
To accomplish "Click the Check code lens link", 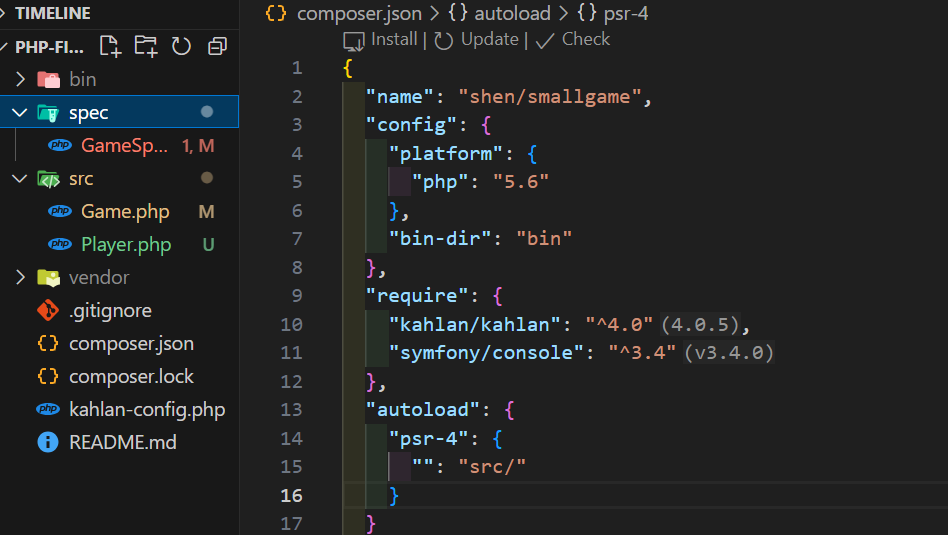I will click(585, 39).
